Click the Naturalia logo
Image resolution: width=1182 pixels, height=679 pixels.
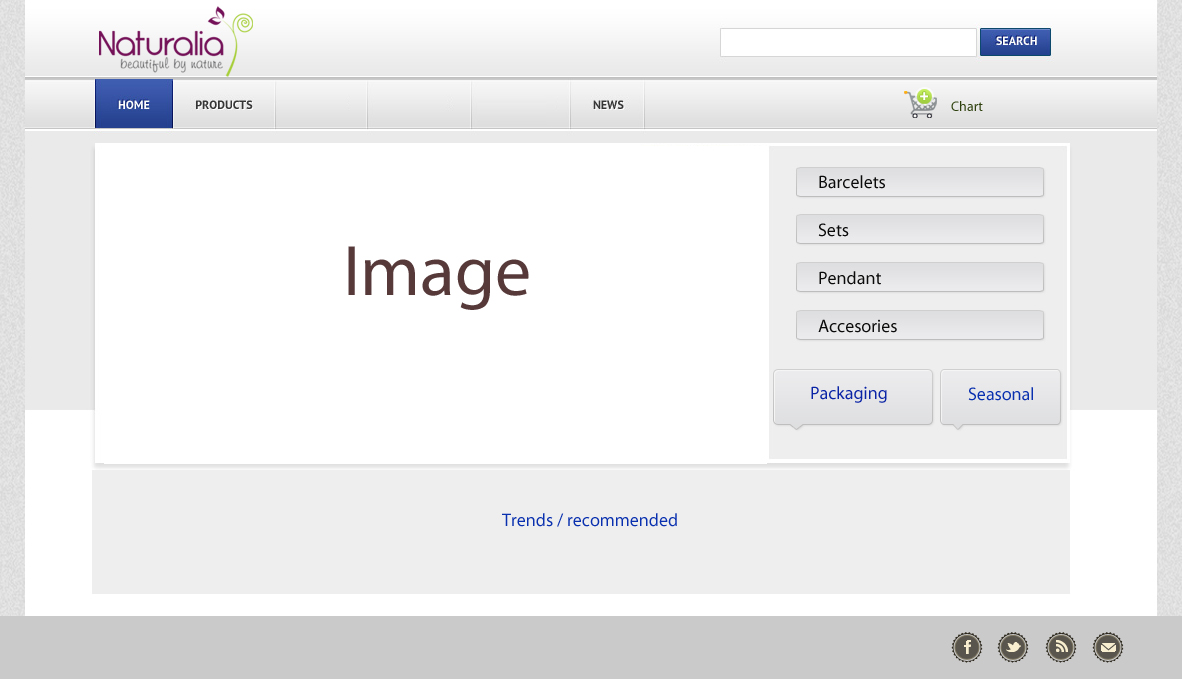(175, 42)
